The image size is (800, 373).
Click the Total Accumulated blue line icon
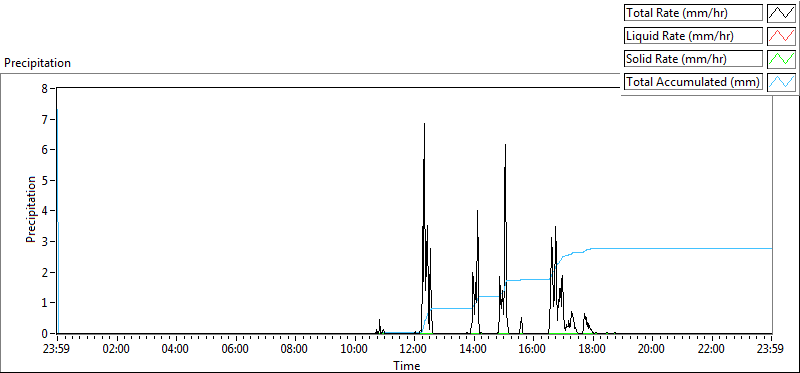(781, 81)
